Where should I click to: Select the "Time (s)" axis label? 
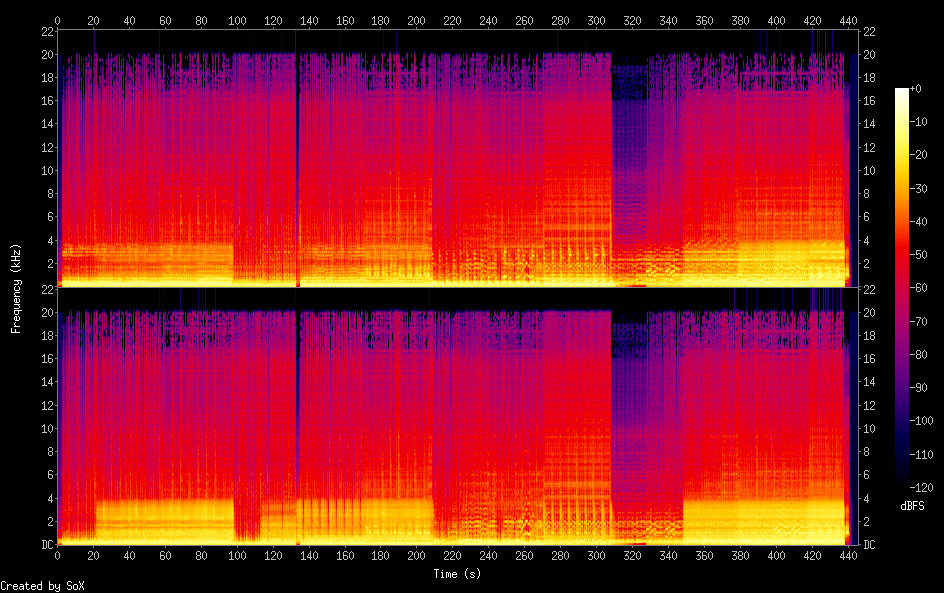pos(456,574)
